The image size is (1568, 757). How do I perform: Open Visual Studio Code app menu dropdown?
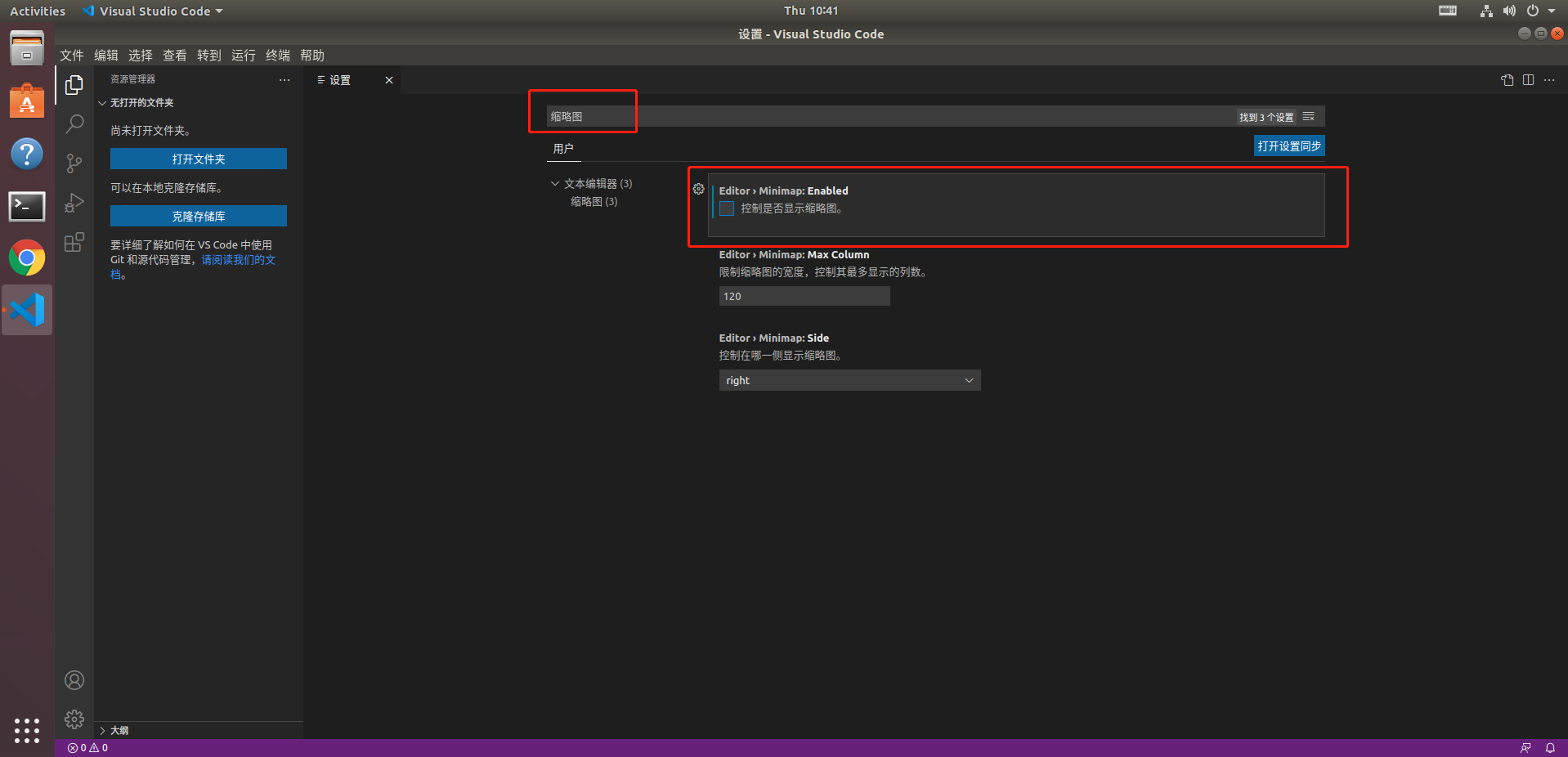coord(153,11)
